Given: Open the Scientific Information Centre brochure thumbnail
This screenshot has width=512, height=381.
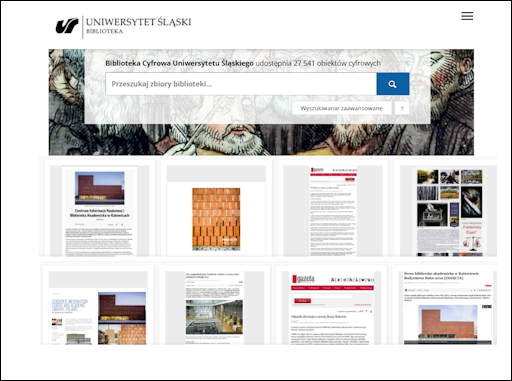Looking at the screenshot, I should pyautogui.click(x=98, y=308).
